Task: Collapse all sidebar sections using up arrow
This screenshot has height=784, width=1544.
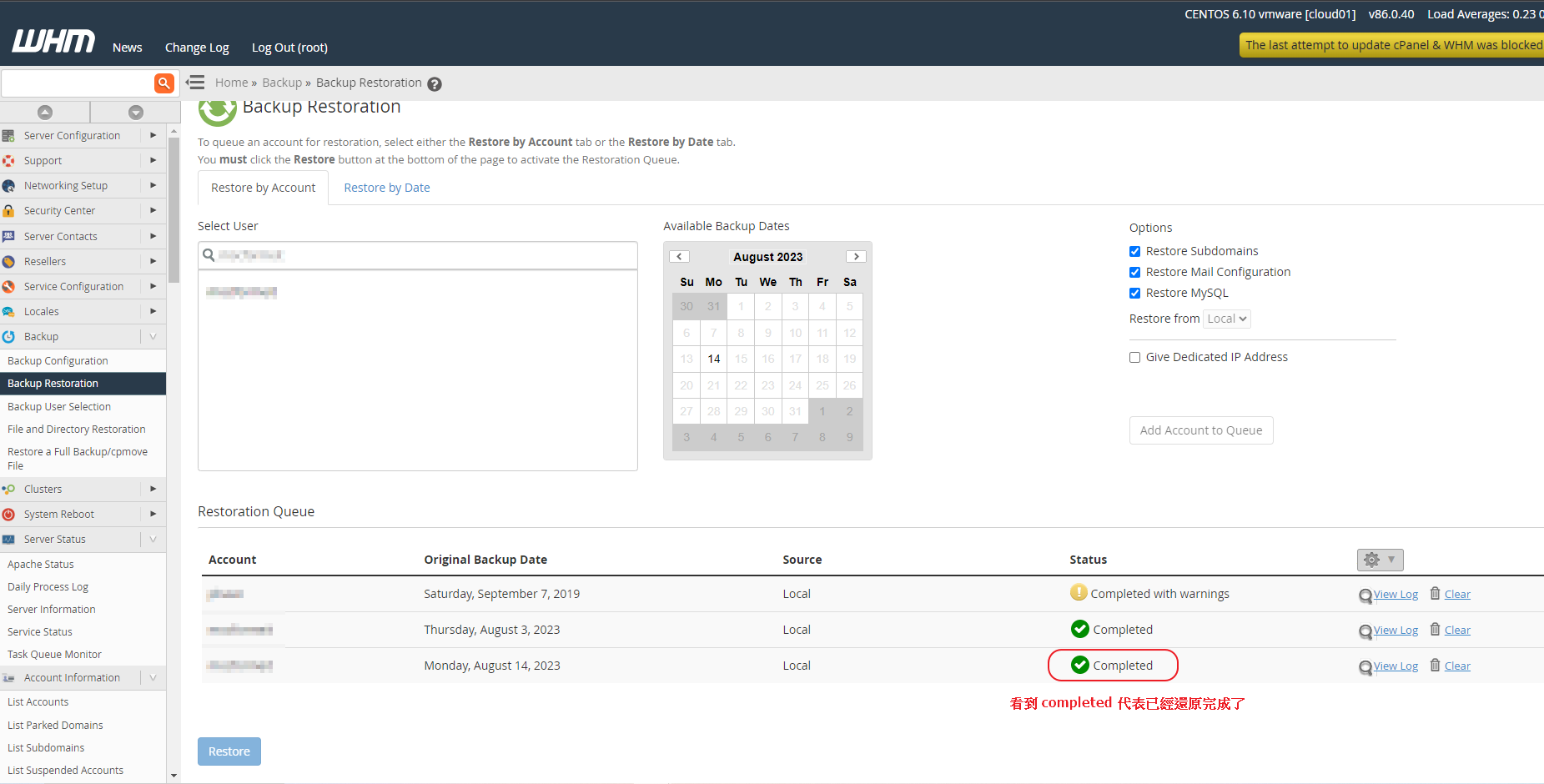Action: (45, 113)
